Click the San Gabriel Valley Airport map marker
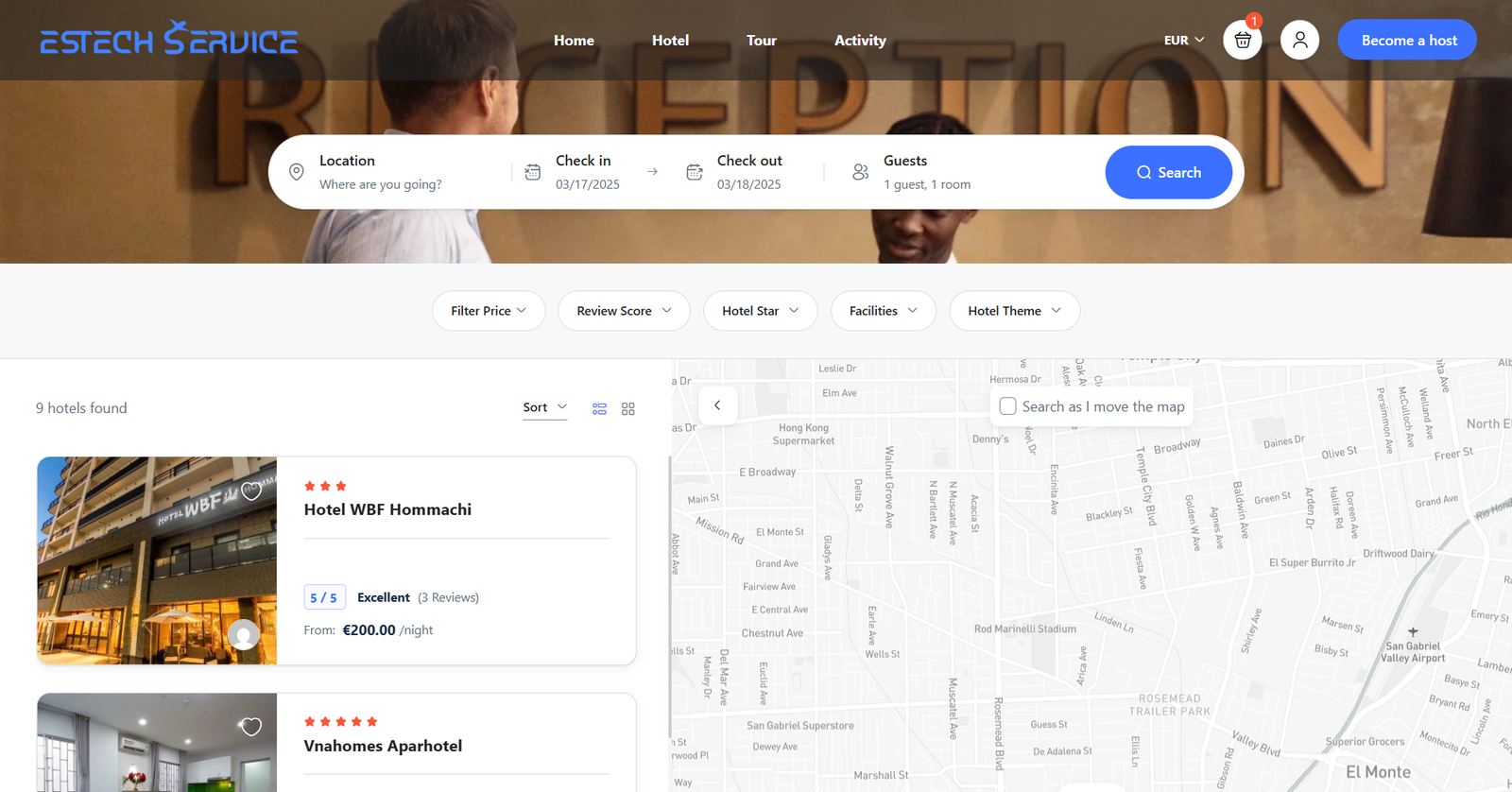 1413,631
